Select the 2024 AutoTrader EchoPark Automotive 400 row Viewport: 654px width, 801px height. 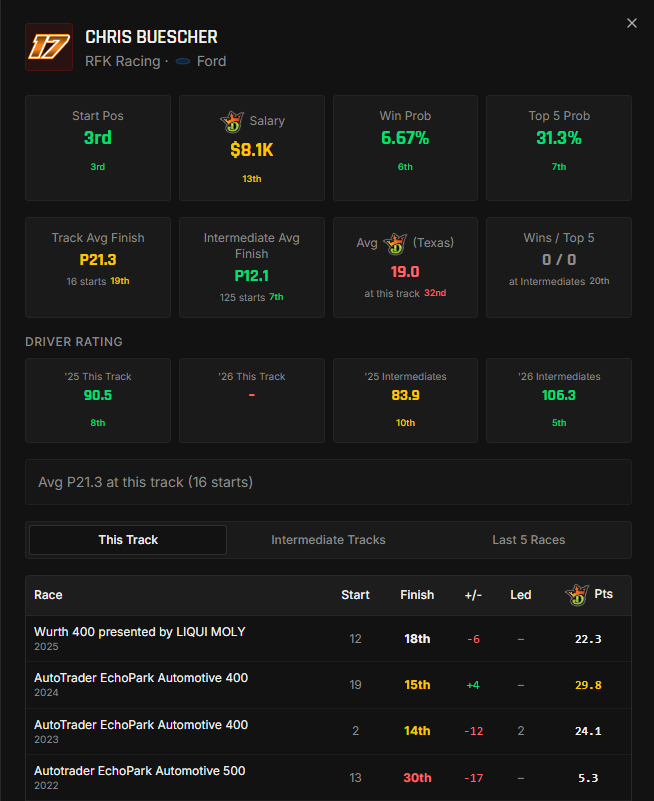[329, 685]
